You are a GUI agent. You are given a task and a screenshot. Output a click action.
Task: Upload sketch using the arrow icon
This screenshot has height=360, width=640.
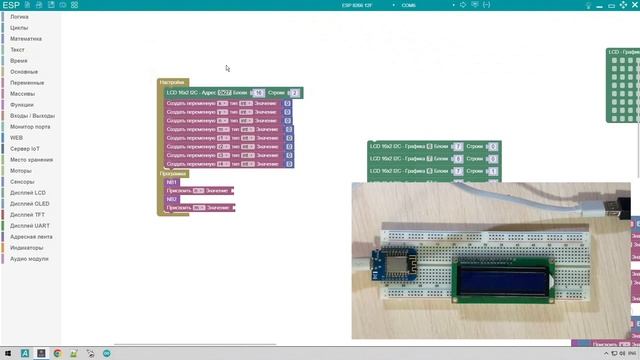(463, 5)
